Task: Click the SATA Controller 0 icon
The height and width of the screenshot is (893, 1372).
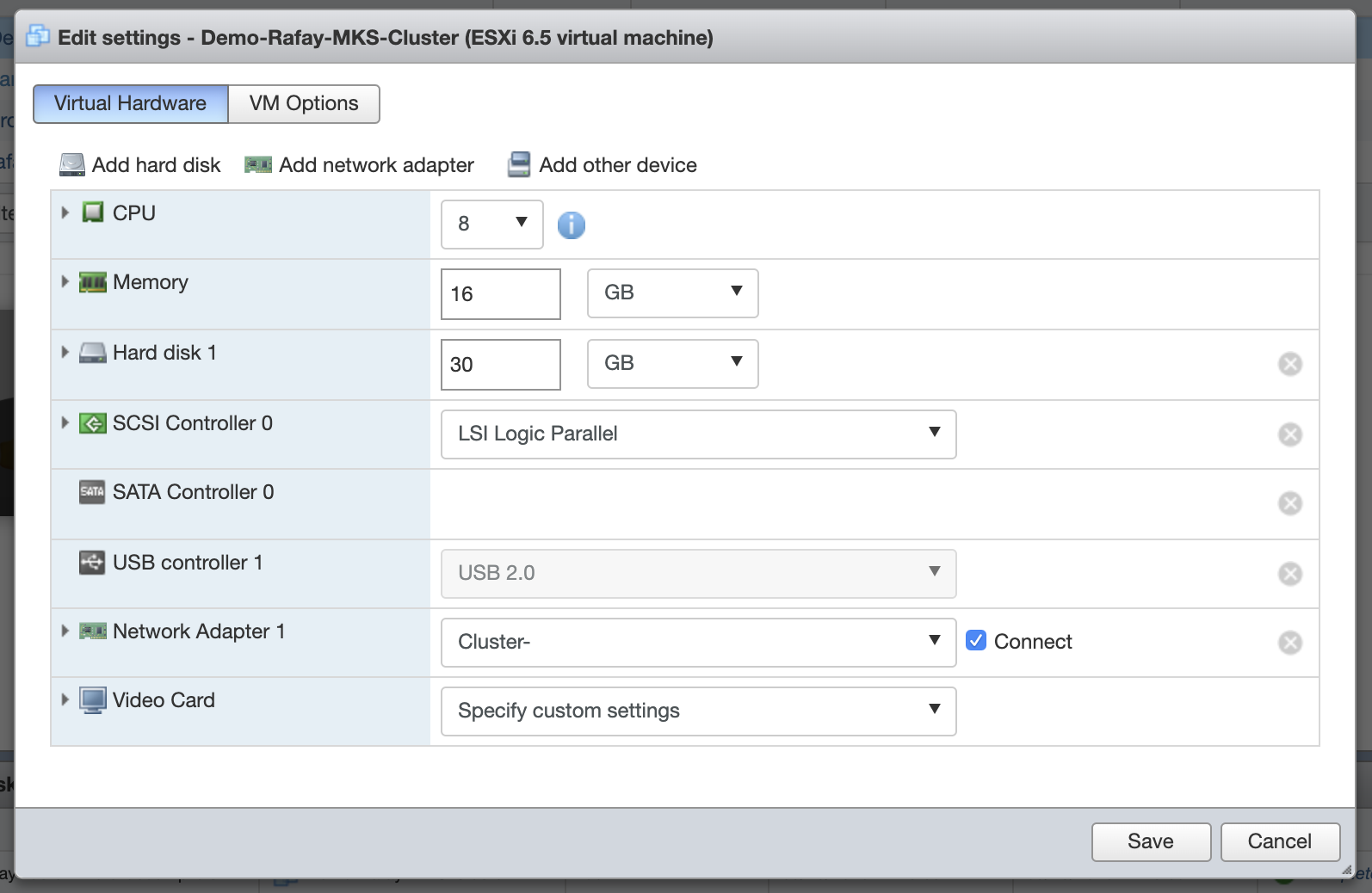Action: pyautogui.click(x=92, y=492)
